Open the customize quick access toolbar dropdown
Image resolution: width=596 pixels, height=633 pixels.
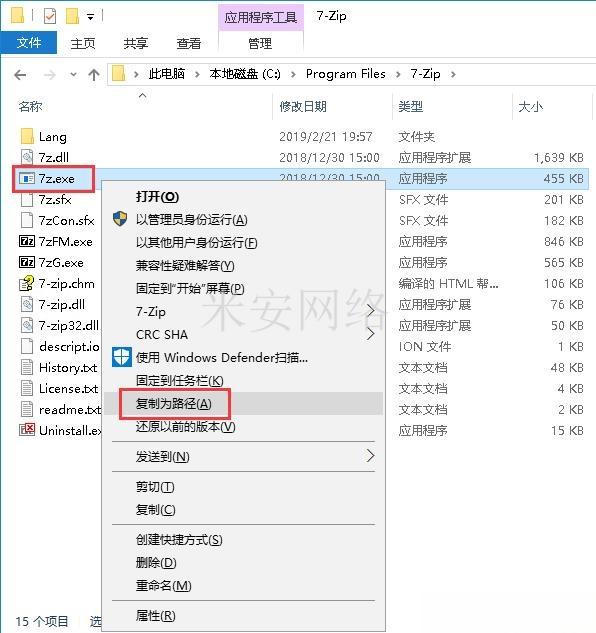click(x=90, y=17)
